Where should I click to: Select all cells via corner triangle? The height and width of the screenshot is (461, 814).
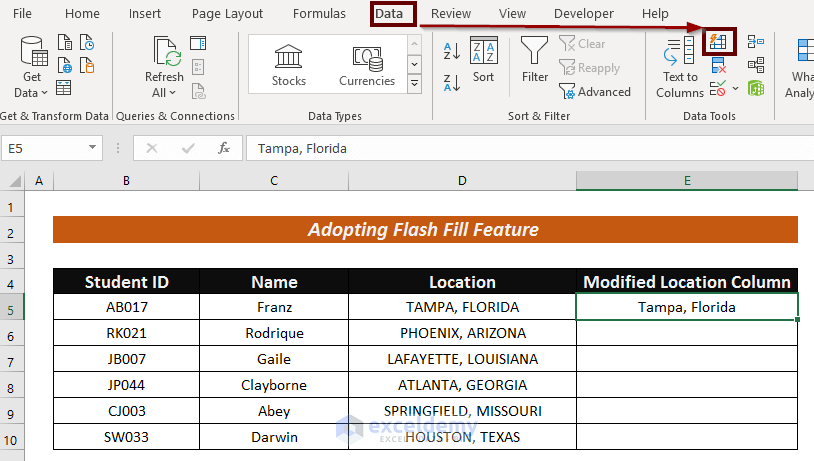[x=15, y=181]
